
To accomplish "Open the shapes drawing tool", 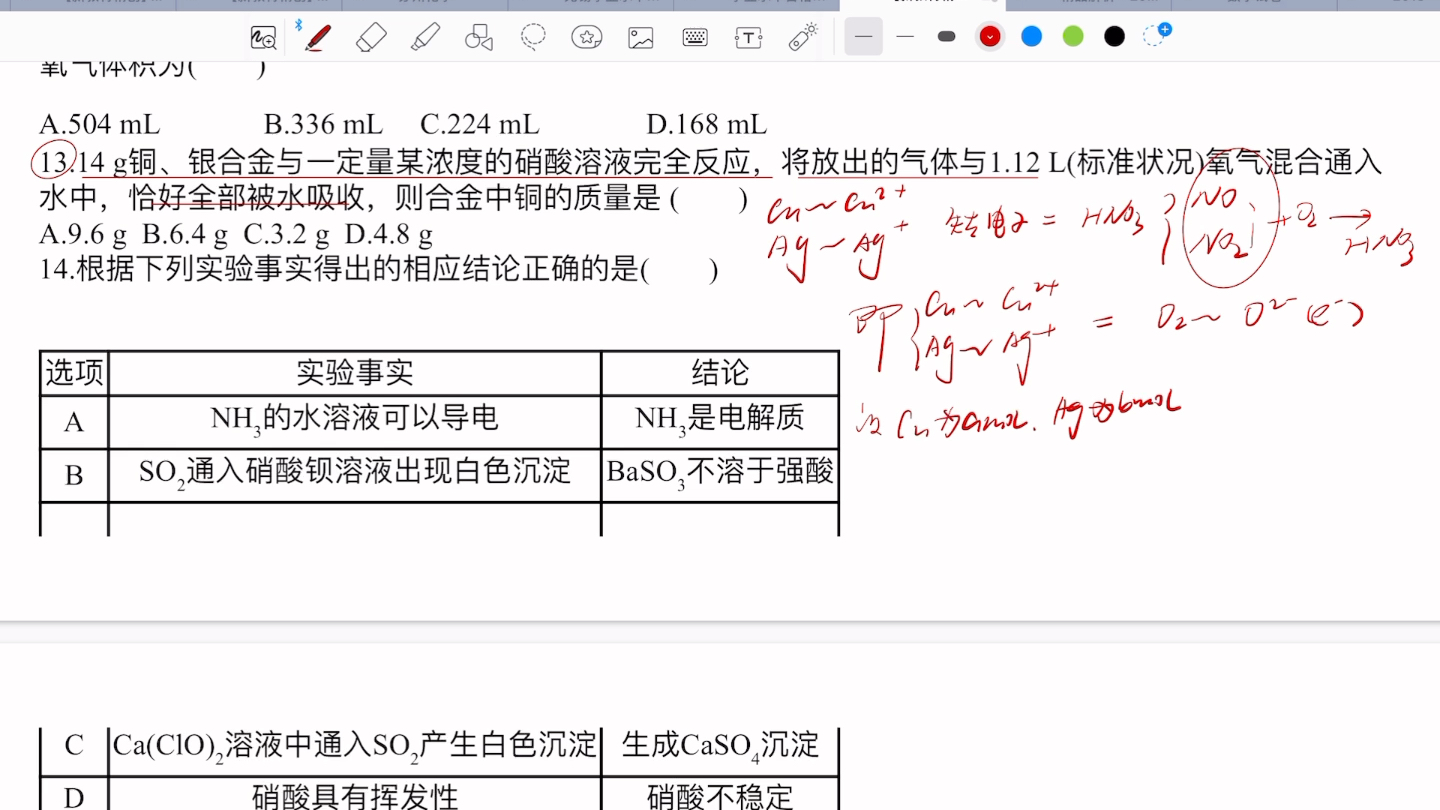I will tap(479, 36).
